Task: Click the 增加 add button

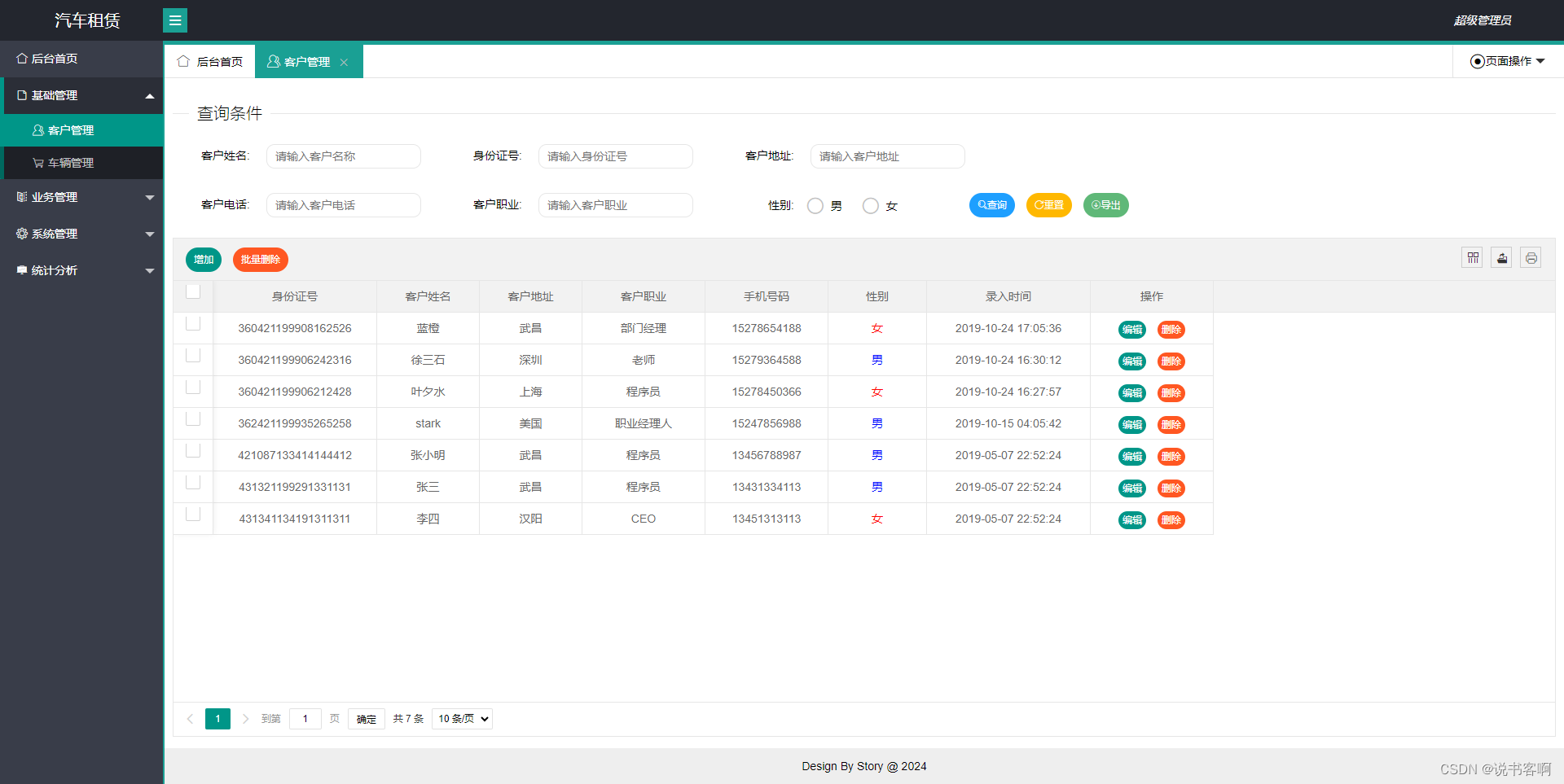Action: click(204, 260)
